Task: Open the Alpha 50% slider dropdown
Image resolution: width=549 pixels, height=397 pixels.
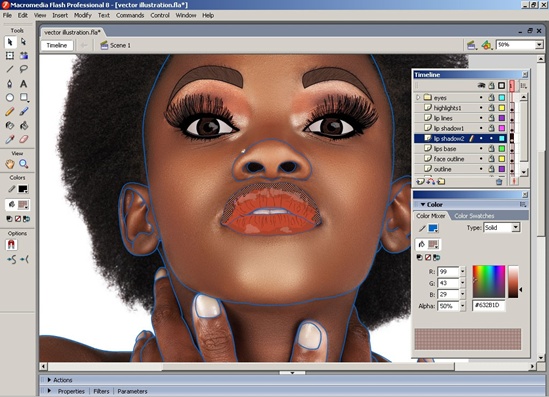Action: pyautogui.click(x=463, y=306)
